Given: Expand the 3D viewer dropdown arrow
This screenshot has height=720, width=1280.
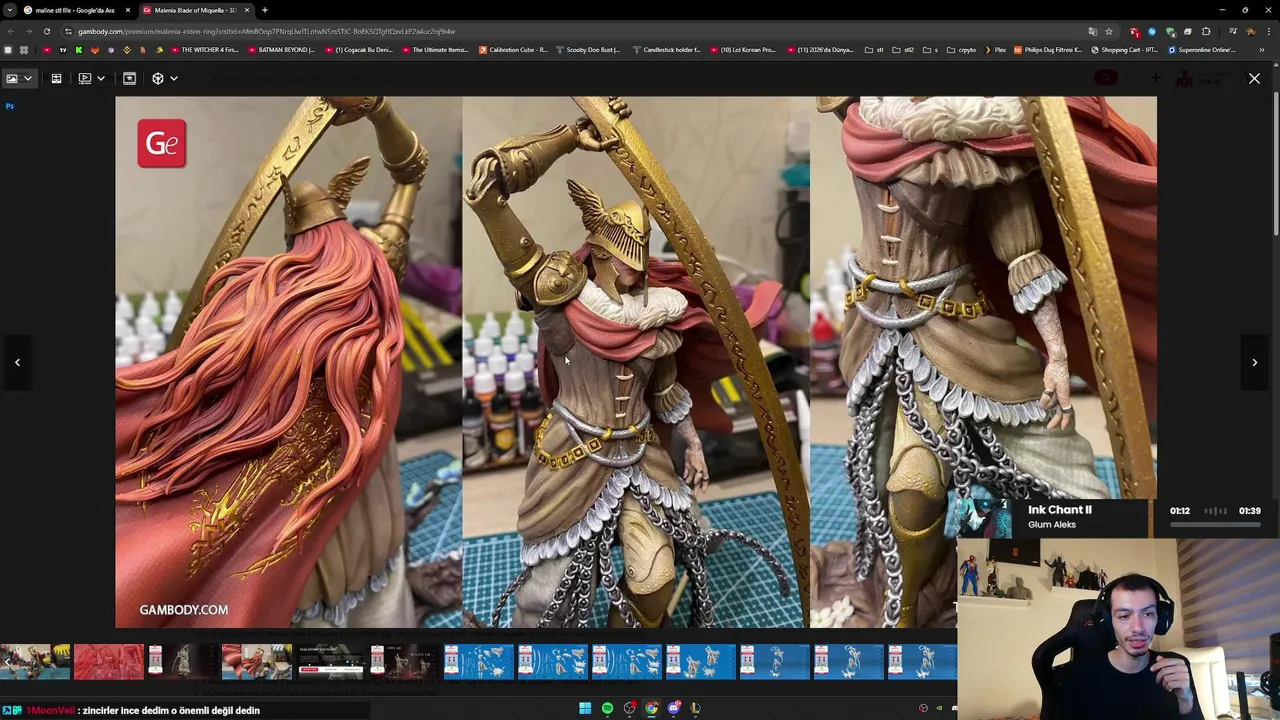Looking at the screenshot, I should click(x=174, y=78).
